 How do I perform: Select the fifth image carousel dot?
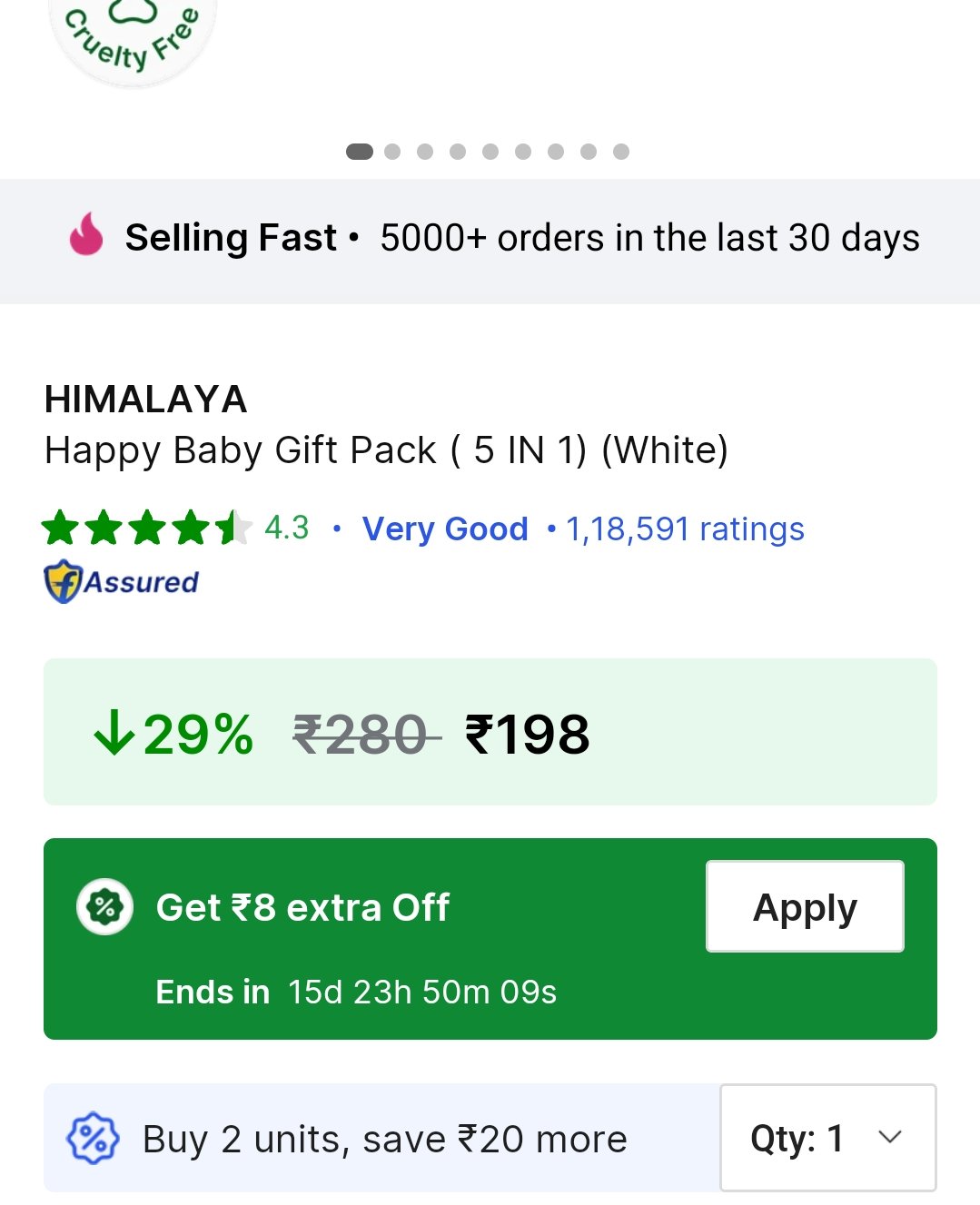490,152
